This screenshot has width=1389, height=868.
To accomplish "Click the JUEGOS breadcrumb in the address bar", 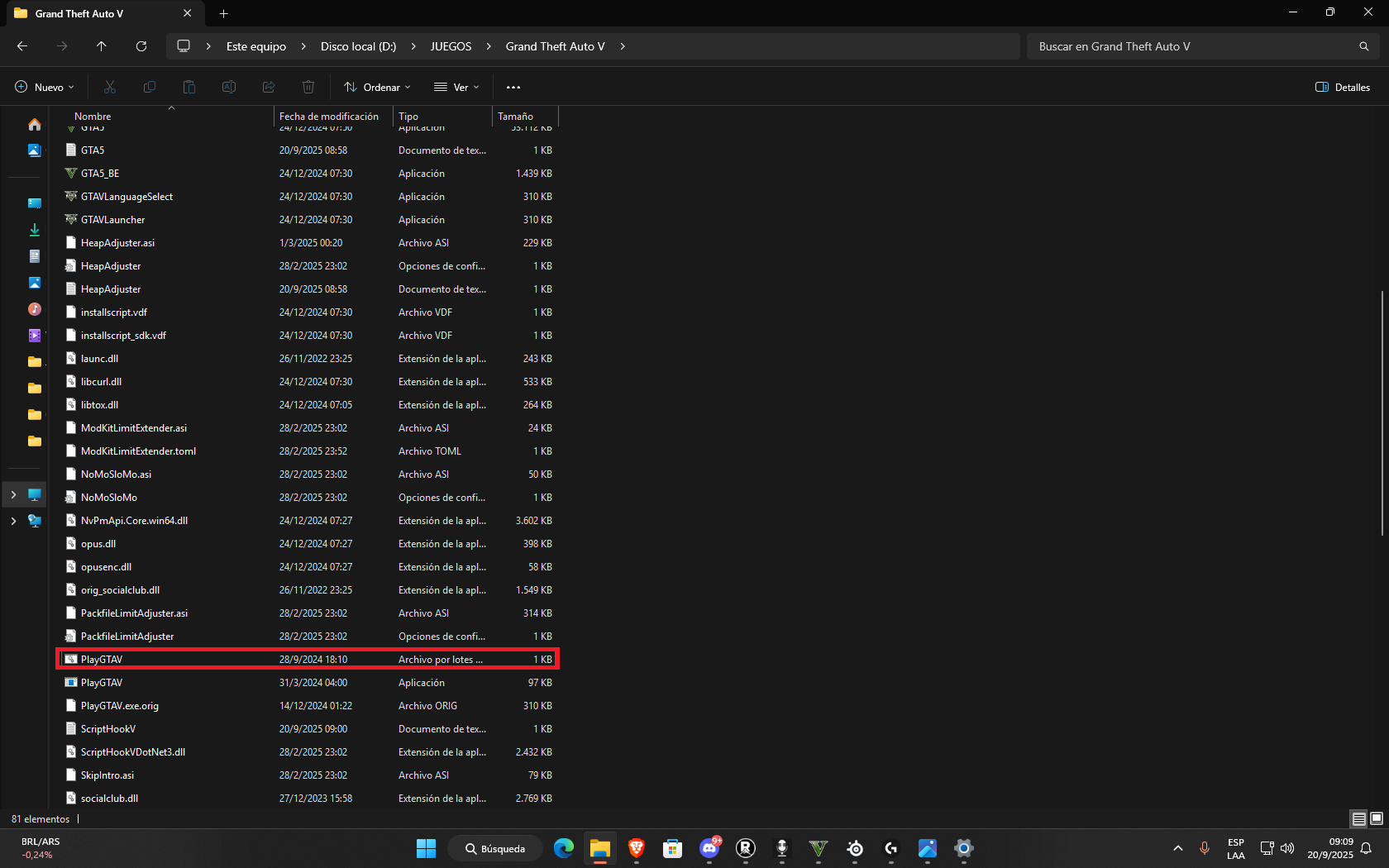I will coord(451,46).
